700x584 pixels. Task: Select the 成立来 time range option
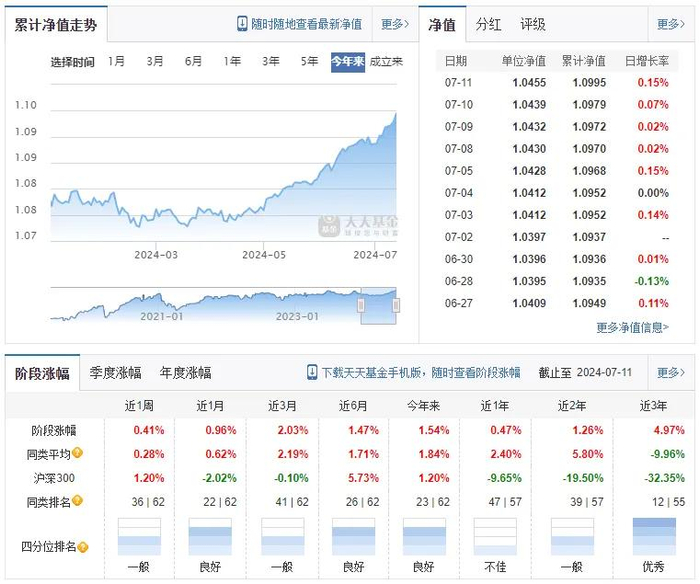386,62
